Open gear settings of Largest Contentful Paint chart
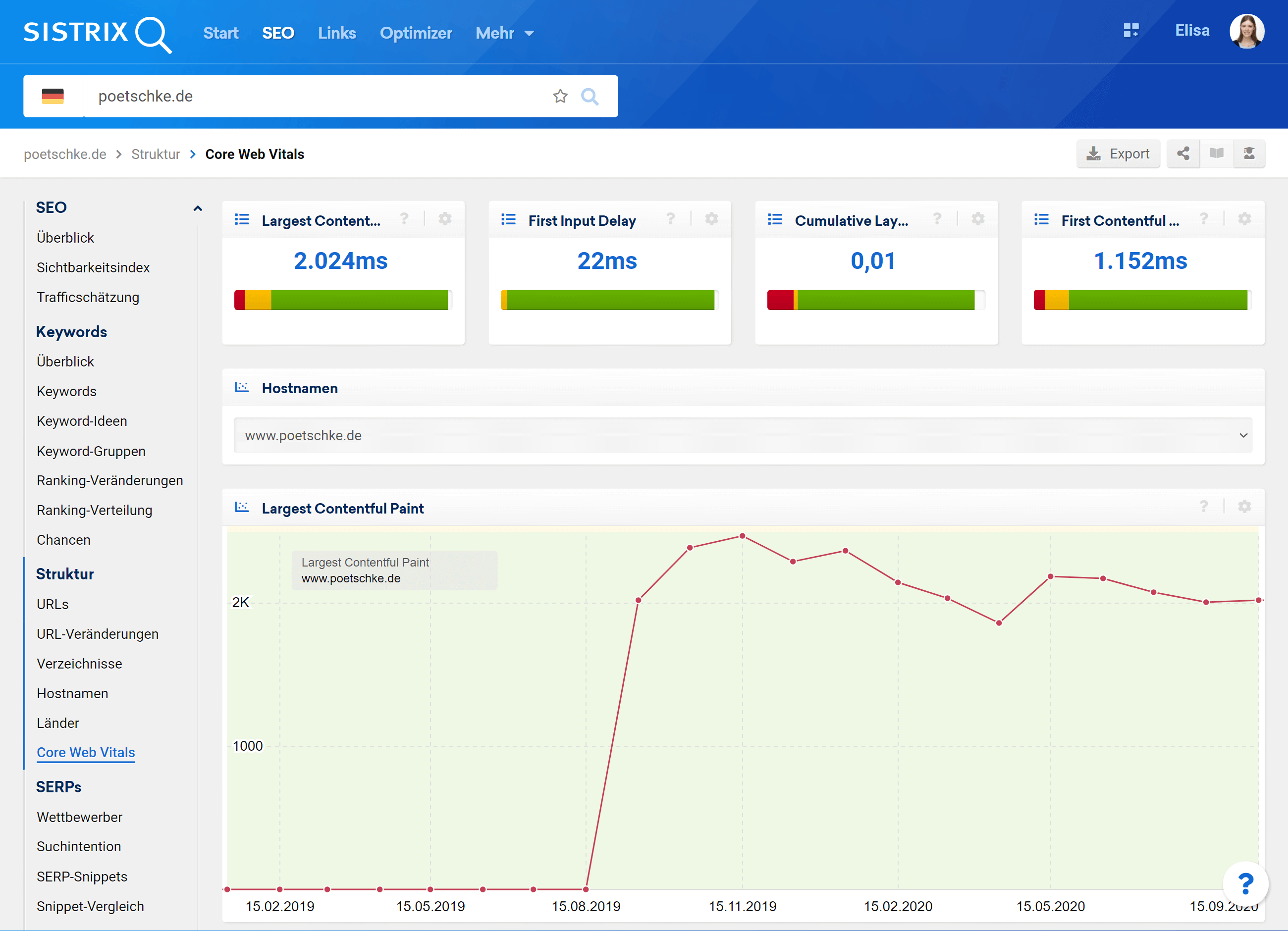Screen dimensions: 1288x931 click(x=1244, y=507)
